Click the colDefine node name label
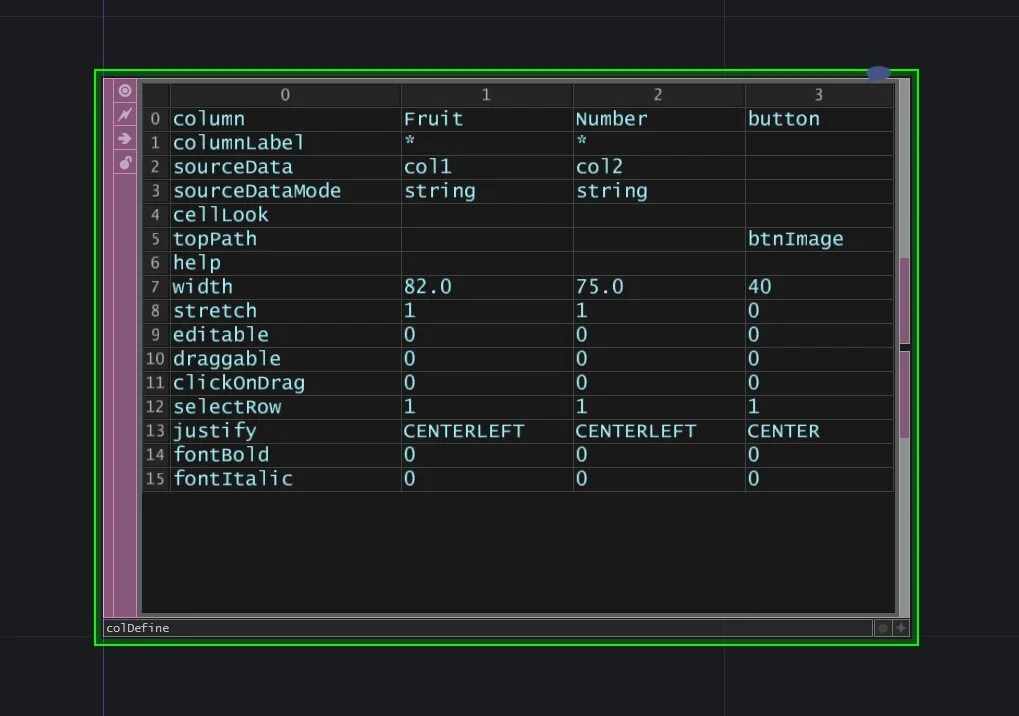The width and height of the screenshot is (1019, 716). (138, 628)
